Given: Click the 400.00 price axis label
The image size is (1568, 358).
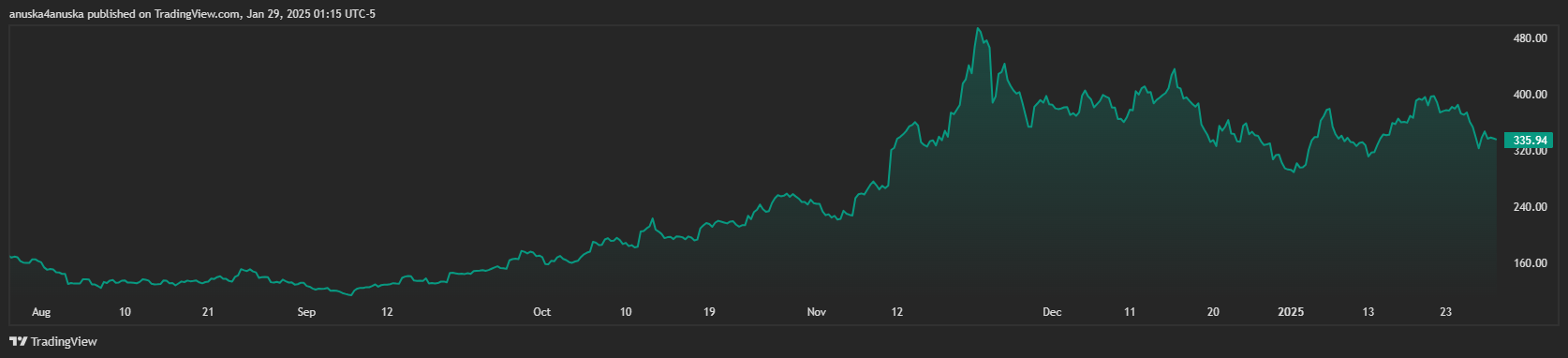Looking at the screenshot, I should 1530,95.
